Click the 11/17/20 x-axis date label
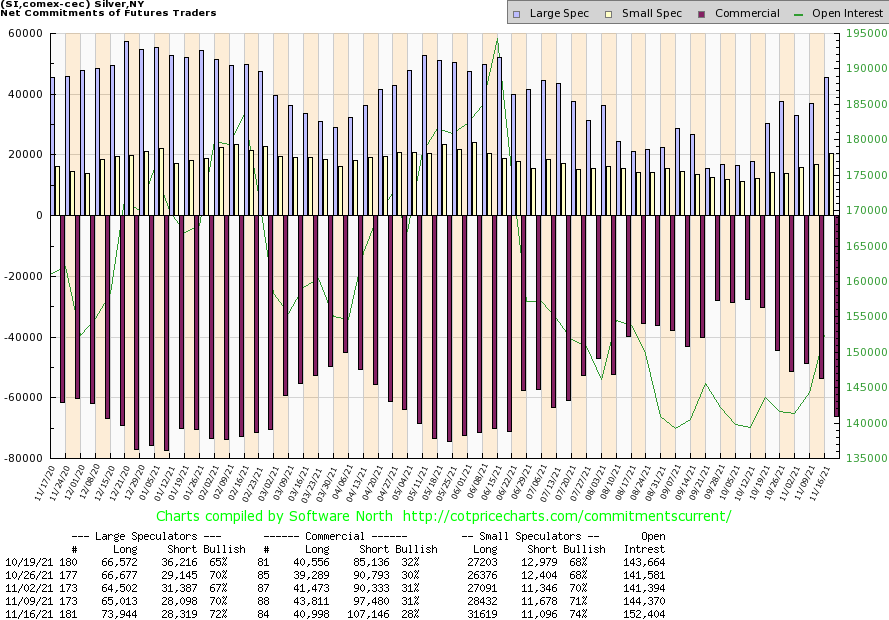Image resolution: width=889 pixels, height=620 pixels. pos(47,482)
